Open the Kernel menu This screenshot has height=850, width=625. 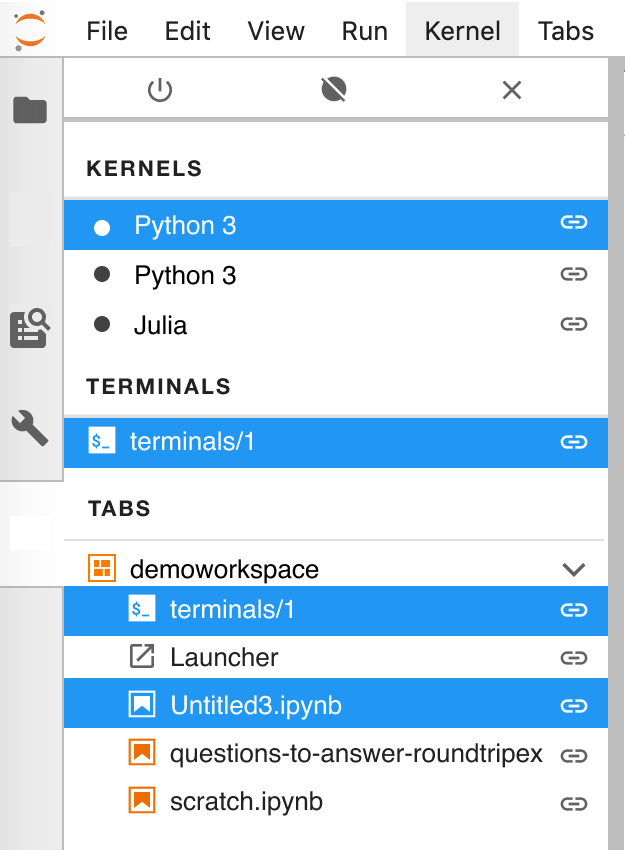[x=462, y=31]
